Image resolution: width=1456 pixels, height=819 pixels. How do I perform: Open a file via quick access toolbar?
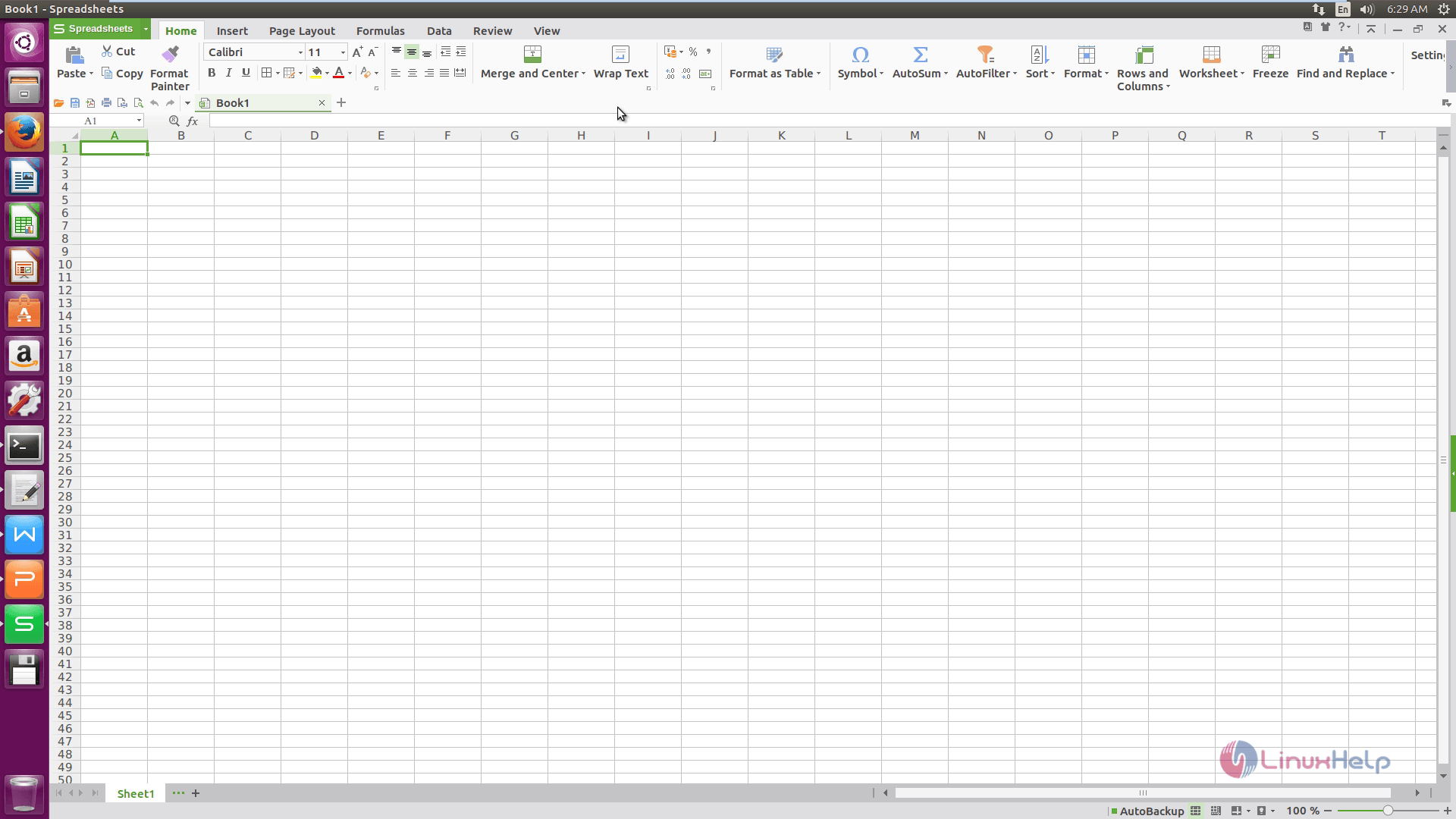click(59, 103)
